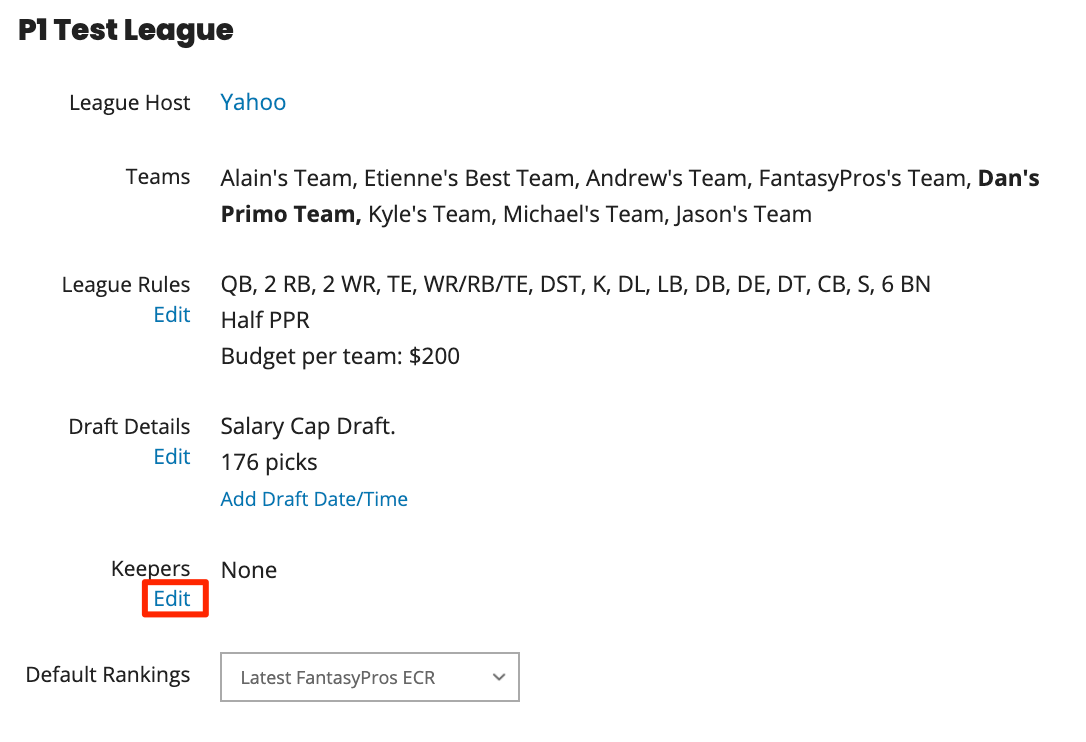
Task: Click Alain's Team in the teams list
Action: [286, 178]
